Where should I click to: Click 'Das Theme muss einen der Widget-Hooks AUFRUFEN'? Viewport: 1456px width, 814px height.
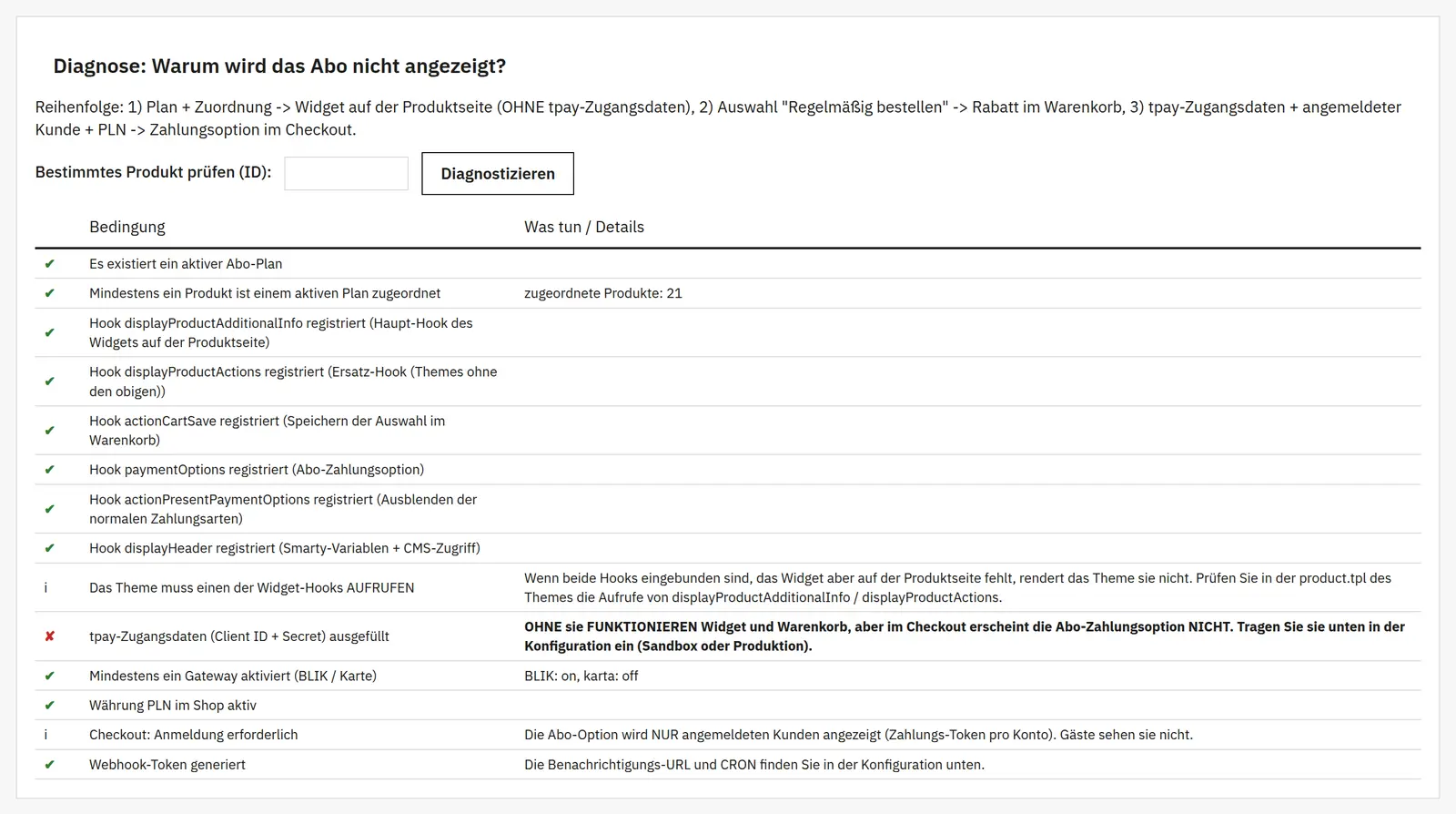pos(252,588)
